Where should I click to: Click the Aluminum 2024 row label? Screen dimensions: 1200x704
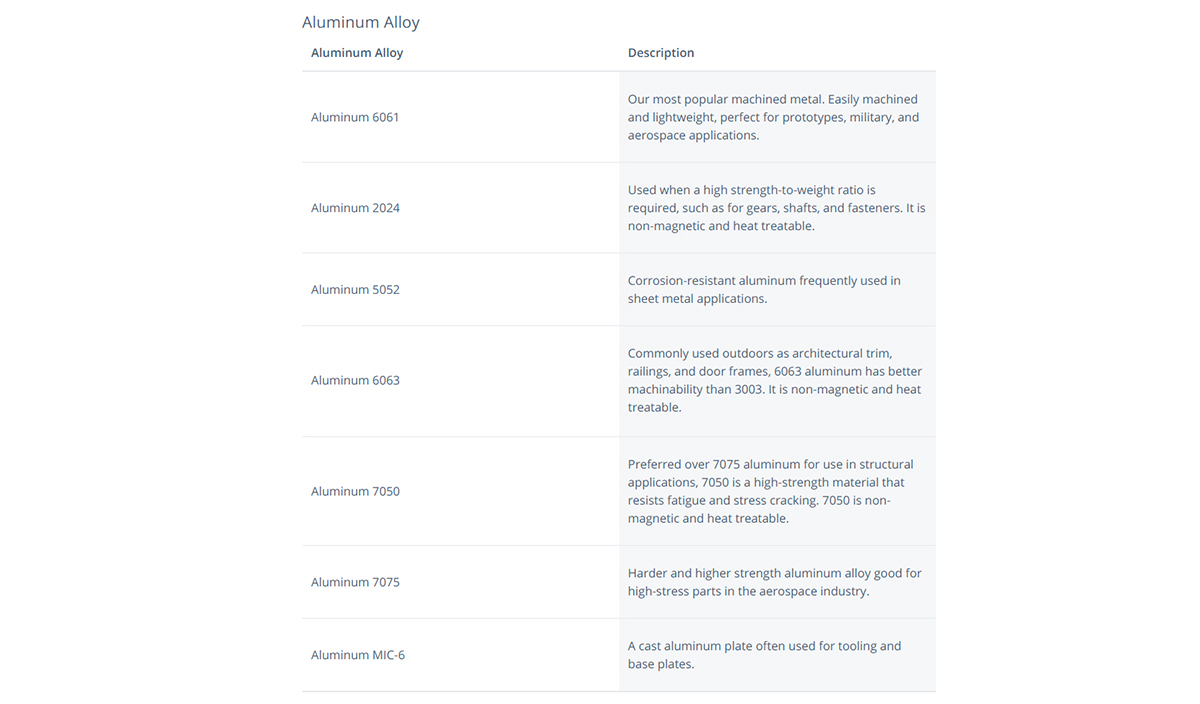pos(355,208)
